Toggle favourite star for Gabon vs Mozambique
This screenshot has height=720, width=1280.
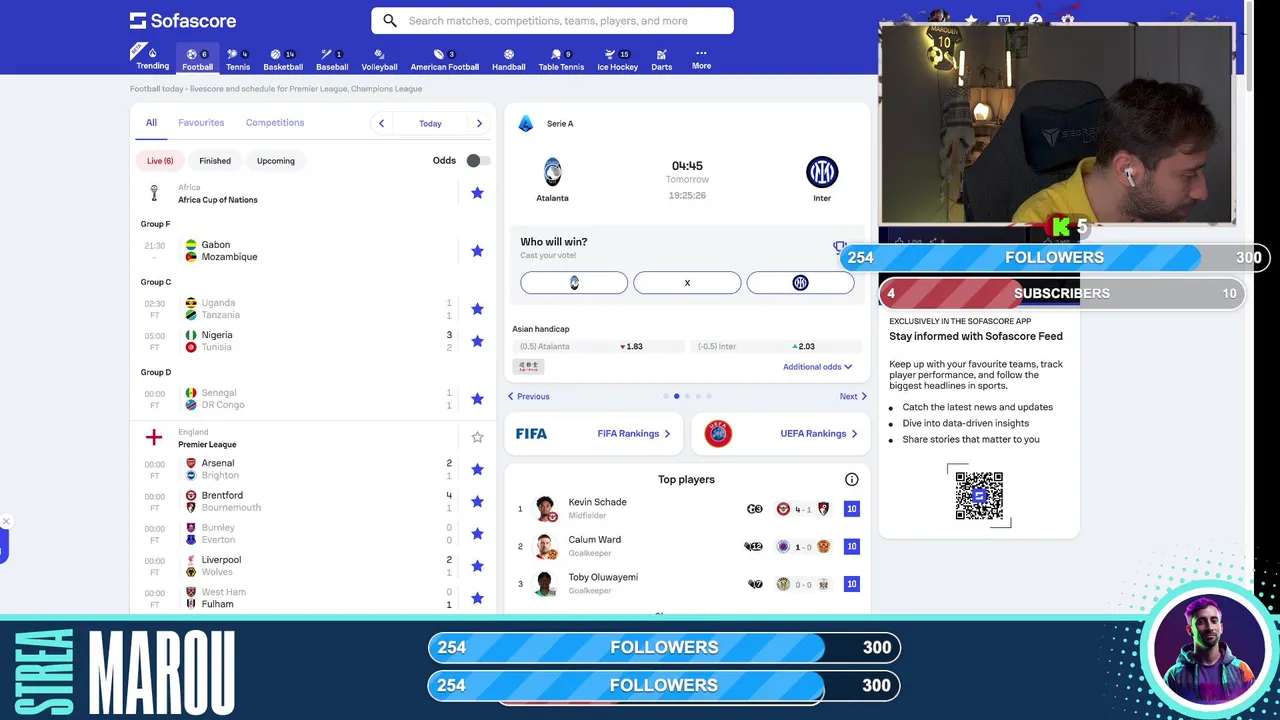tap(477, 251)
